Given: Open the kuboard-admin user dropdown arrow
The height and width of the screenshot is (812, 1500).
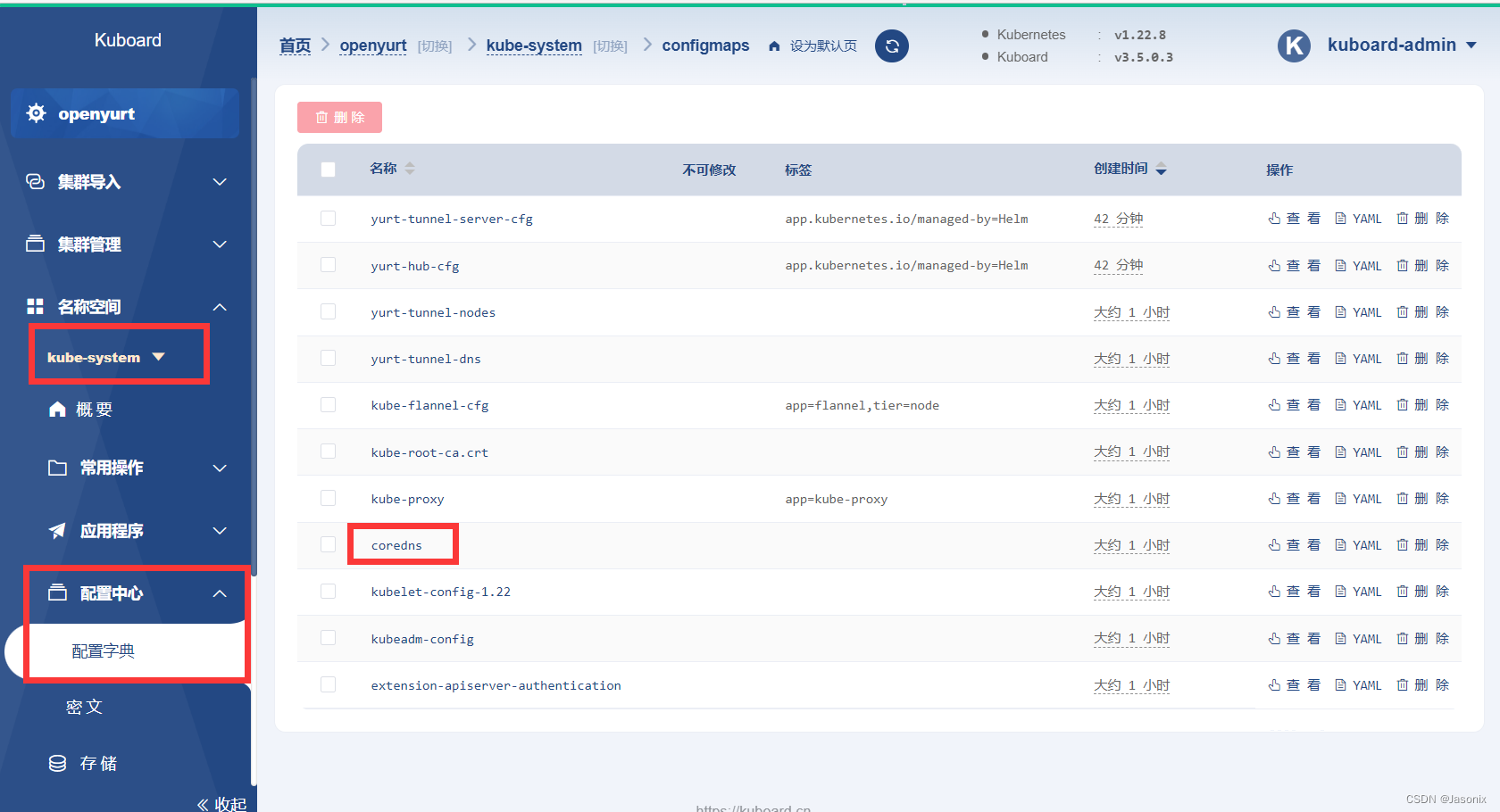Looking at the screenshot, I should pos(1471,46).
